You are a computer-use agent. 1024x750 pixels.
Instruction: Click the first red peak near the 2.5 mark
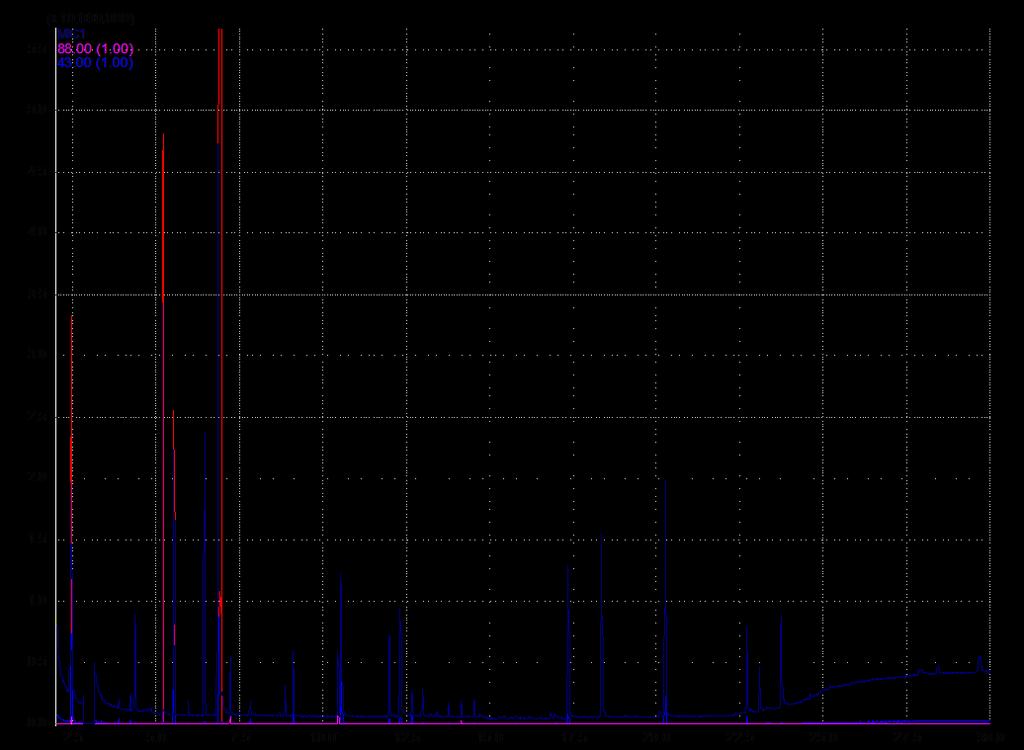point(72,519)
